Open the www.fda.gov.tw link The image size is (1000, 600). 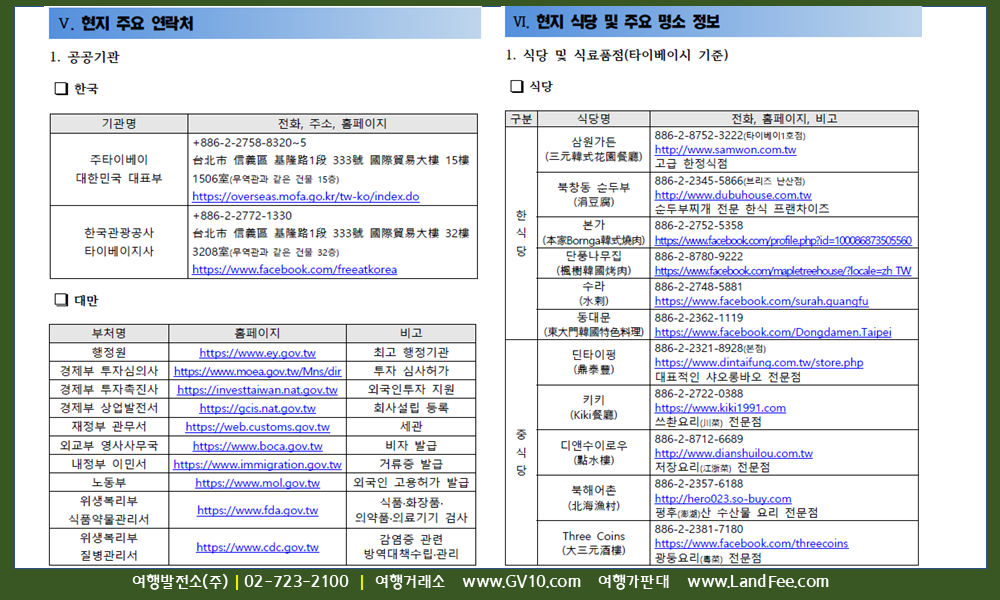(257, 510)
